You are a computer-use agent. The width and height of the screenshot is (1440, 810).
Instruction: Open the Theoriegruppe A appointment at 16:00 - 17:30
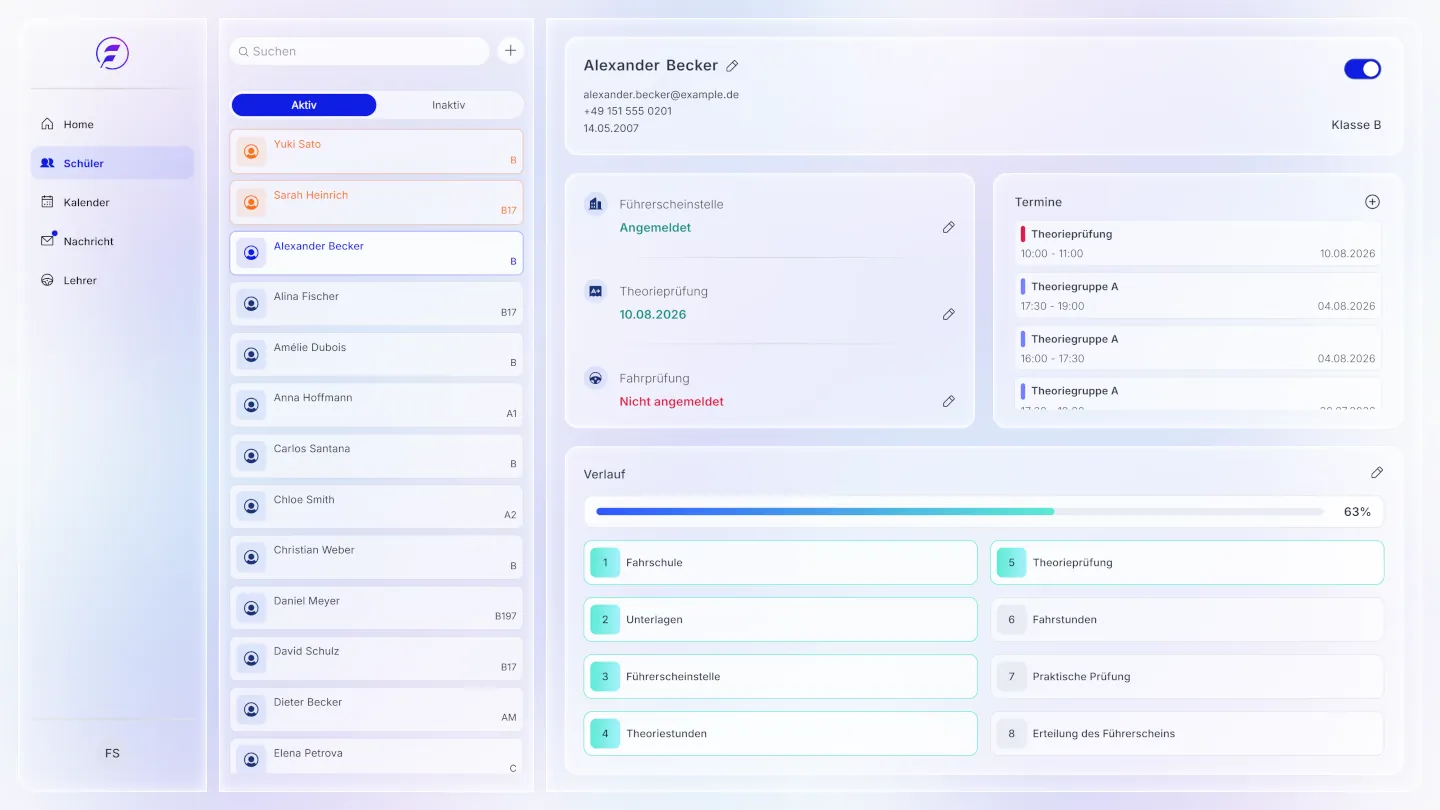[x=1198, y=349]
